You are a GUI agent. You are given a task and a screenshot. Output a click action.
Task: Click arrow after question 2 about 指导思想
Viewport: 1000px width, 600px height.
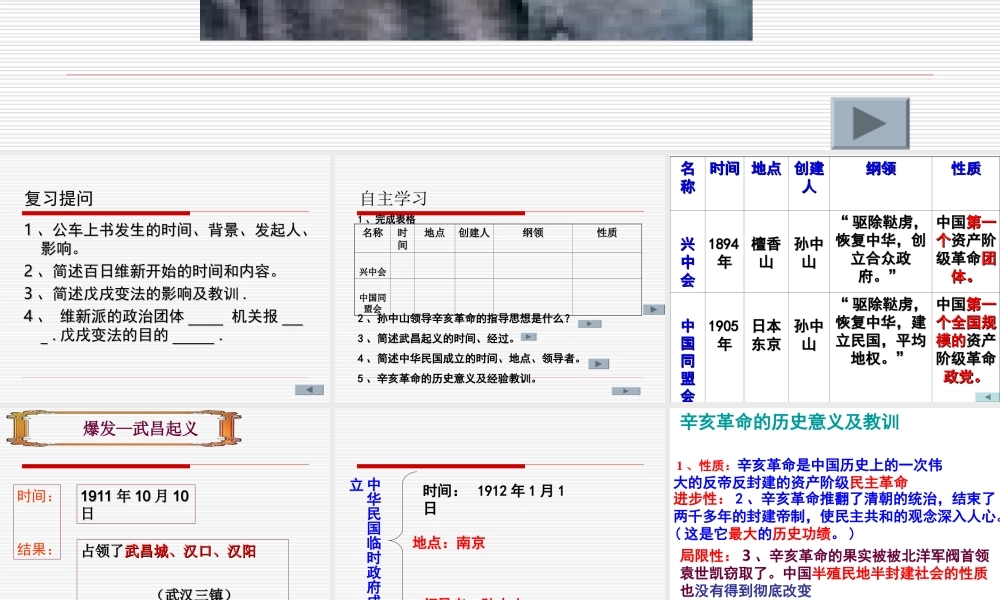pyautogui.click(x=589, y=324)
